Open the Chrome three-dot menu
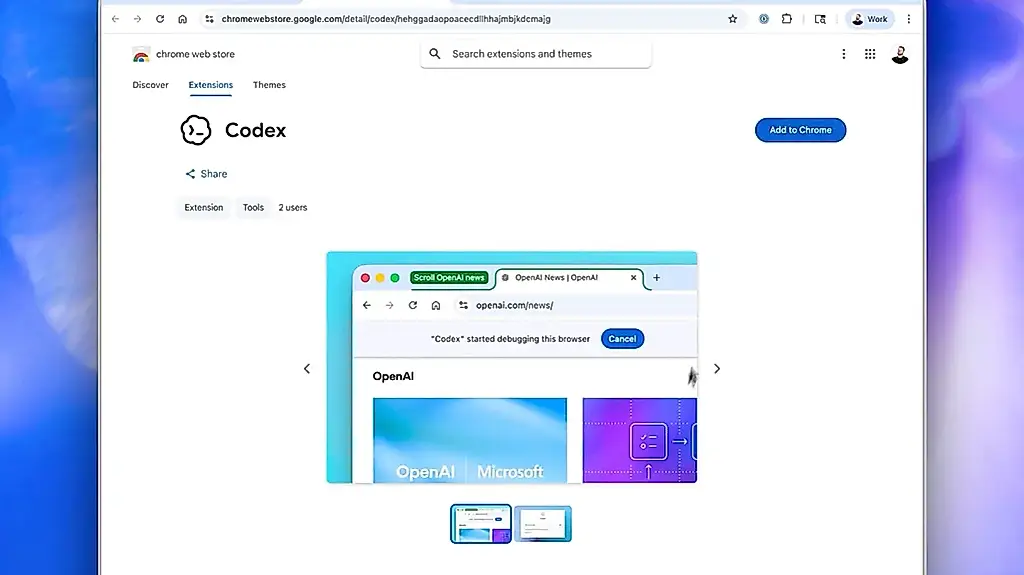Screen dimensions: 1024x575 tap(908, 19)
